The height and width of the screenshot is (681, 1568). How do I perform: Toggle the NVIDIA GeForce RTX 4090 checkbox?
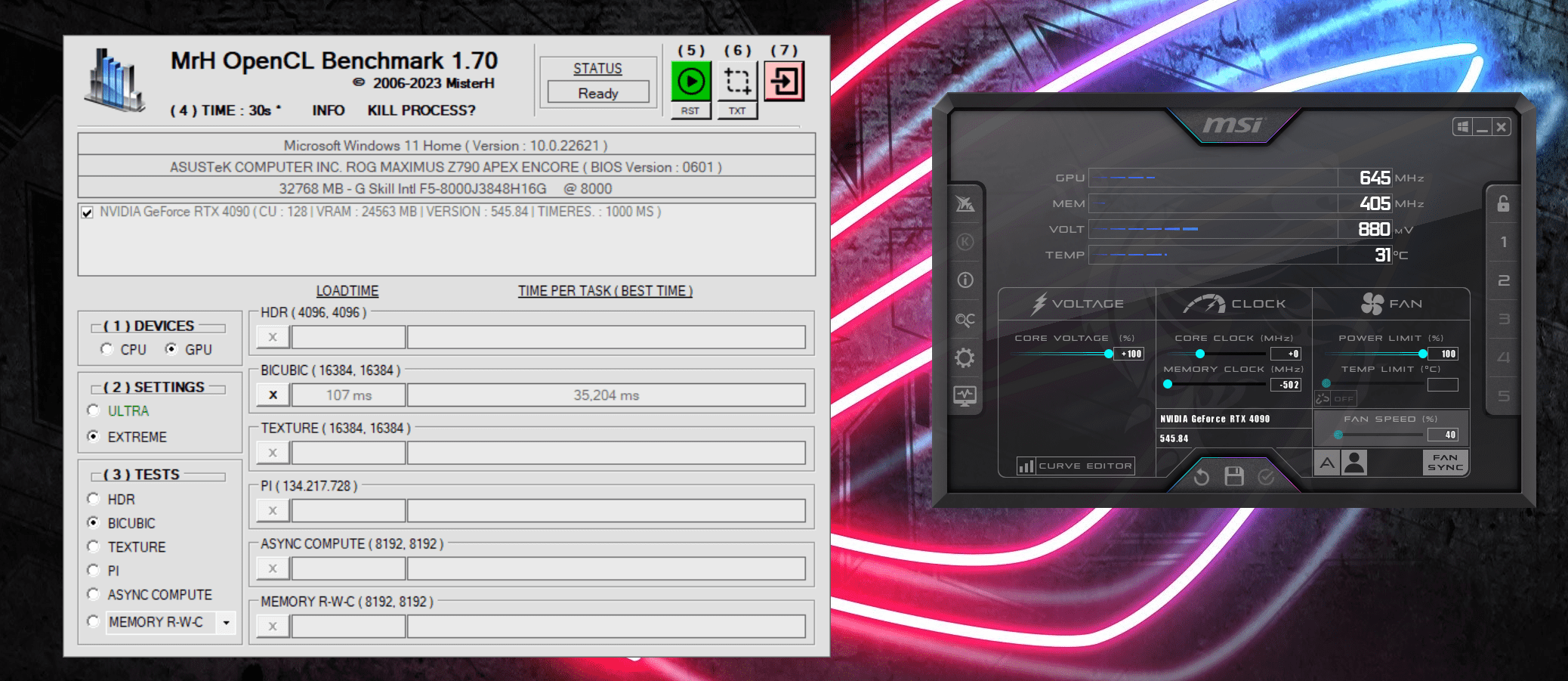(88, 212)
